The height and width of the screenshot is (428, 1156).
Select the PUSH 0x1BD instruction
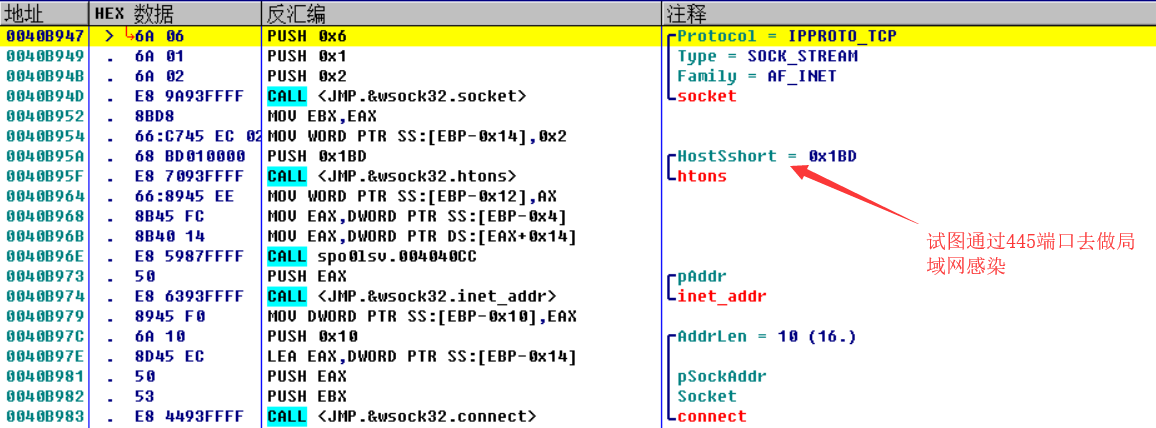point(317,156)
